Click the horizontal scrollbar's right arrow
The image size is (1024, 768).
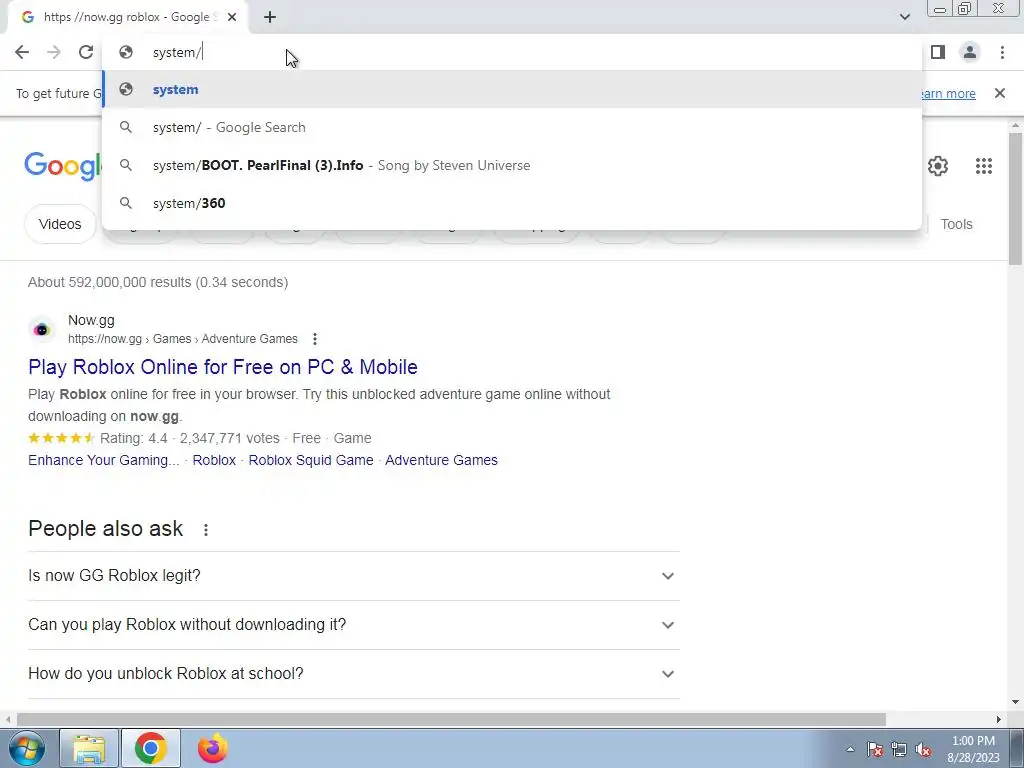coord(999,719)
